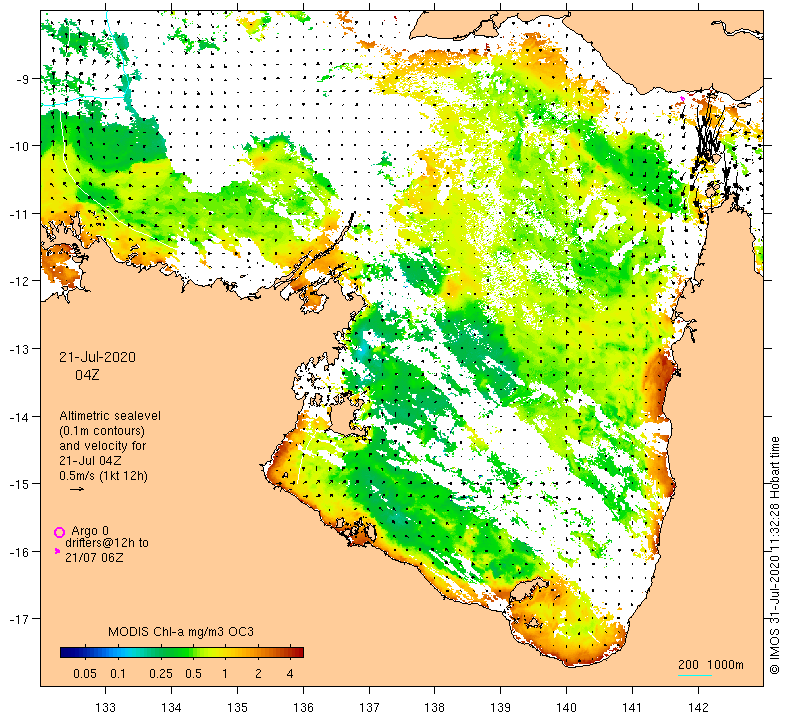Click the magenta drifter marker near Torres Strait
The image size is (792, 716).
682,98
